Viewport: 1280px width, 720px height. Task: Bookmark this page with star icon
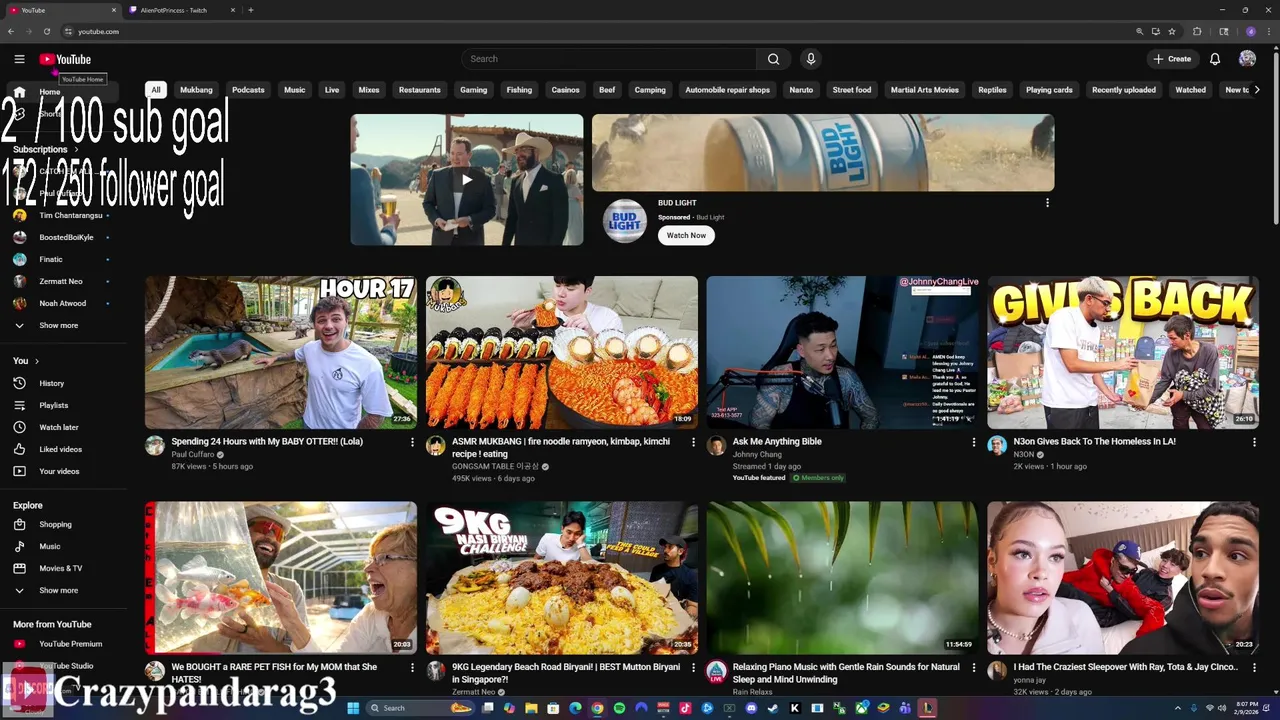(x=1172, y=31)
